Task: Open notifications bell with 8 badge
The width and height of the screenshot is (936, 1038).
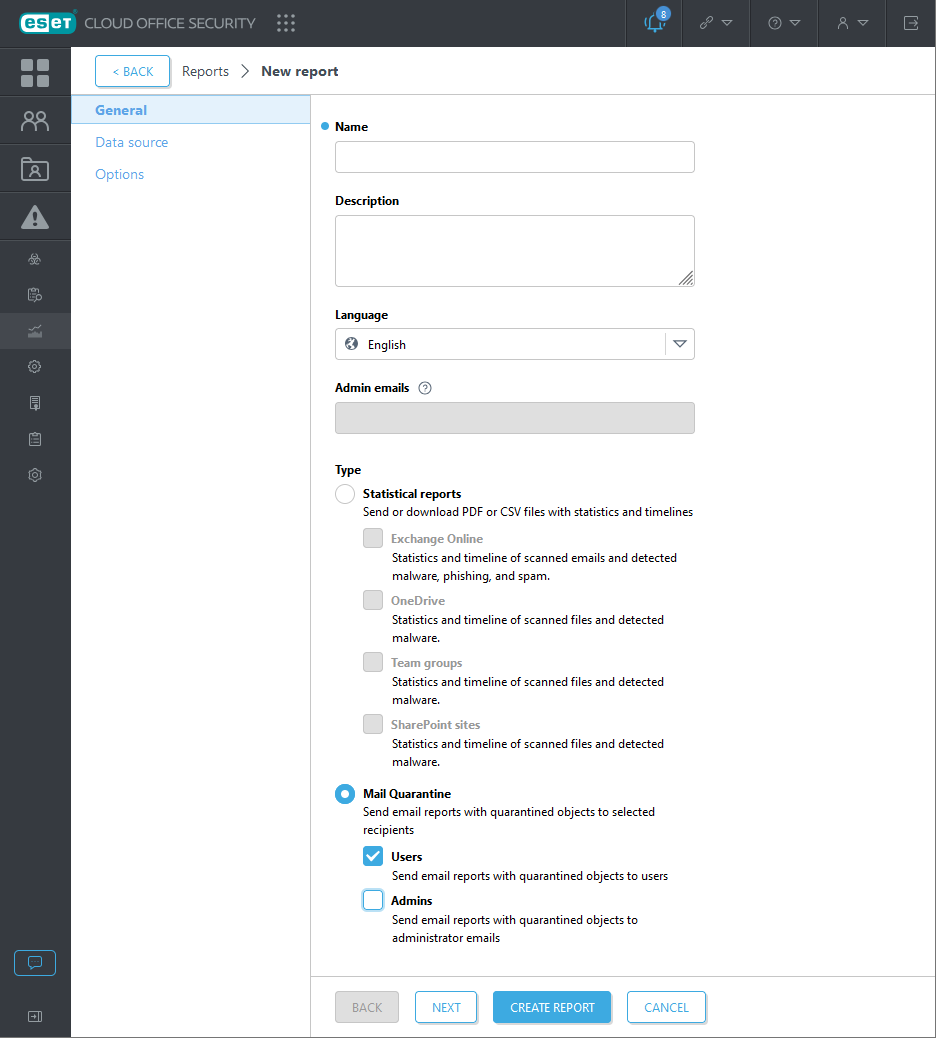Action: 655,23
